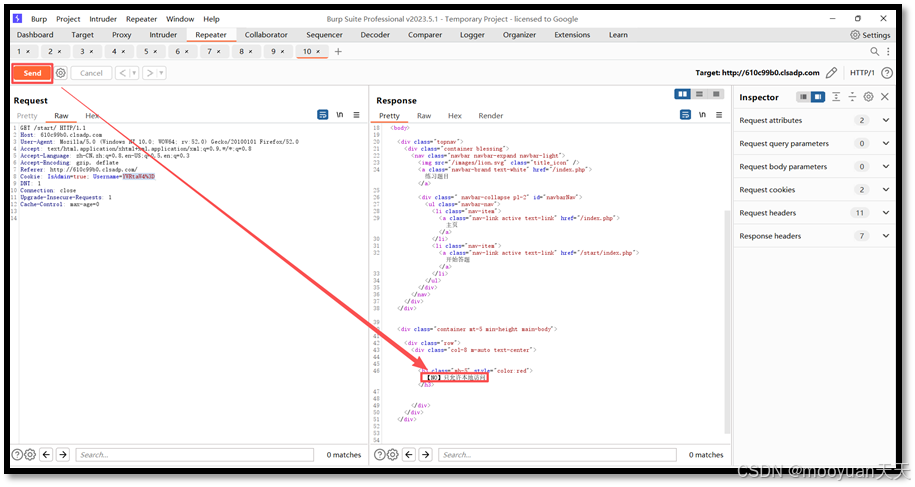This screenshot has width=915, height=487.
Task: Close the Inspector panel
Action: click(x=885, y=97)
